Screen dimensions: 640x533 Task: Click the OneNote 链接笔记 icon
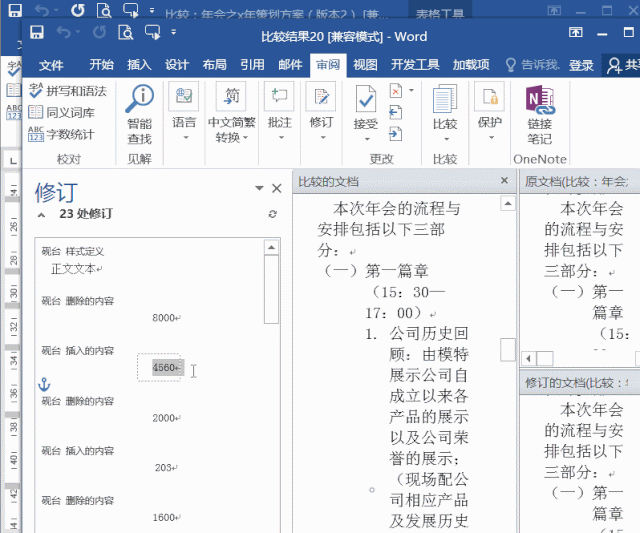pos(540,99)
